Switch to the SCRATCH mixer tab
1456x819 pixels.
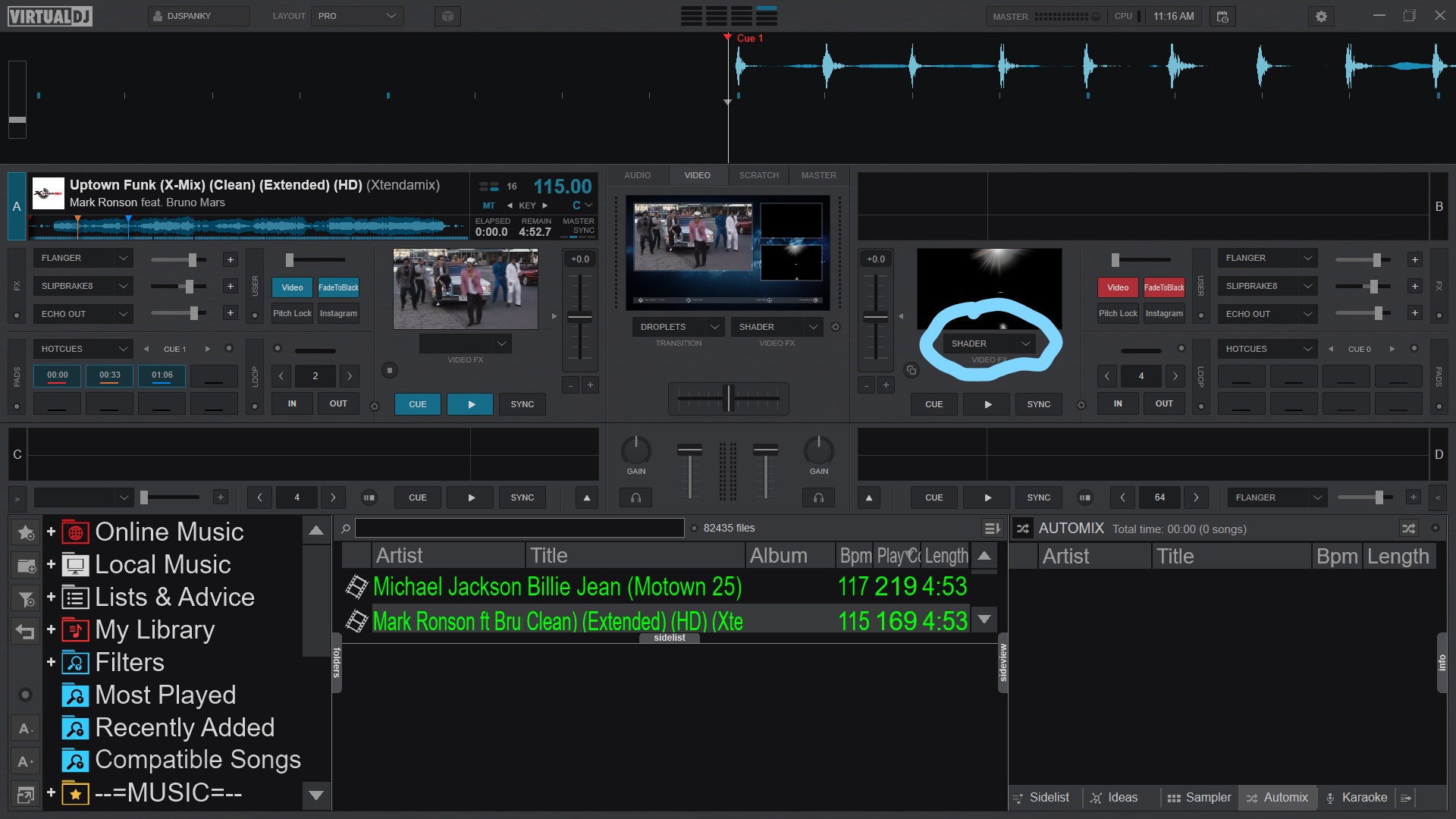[758, 175]
